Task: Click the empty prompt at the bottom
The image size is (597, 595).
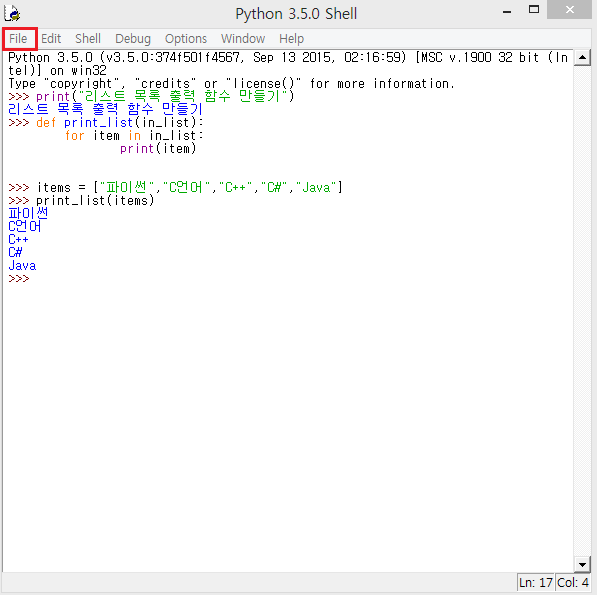Action: pyautogui.click(x=19, y=279)
